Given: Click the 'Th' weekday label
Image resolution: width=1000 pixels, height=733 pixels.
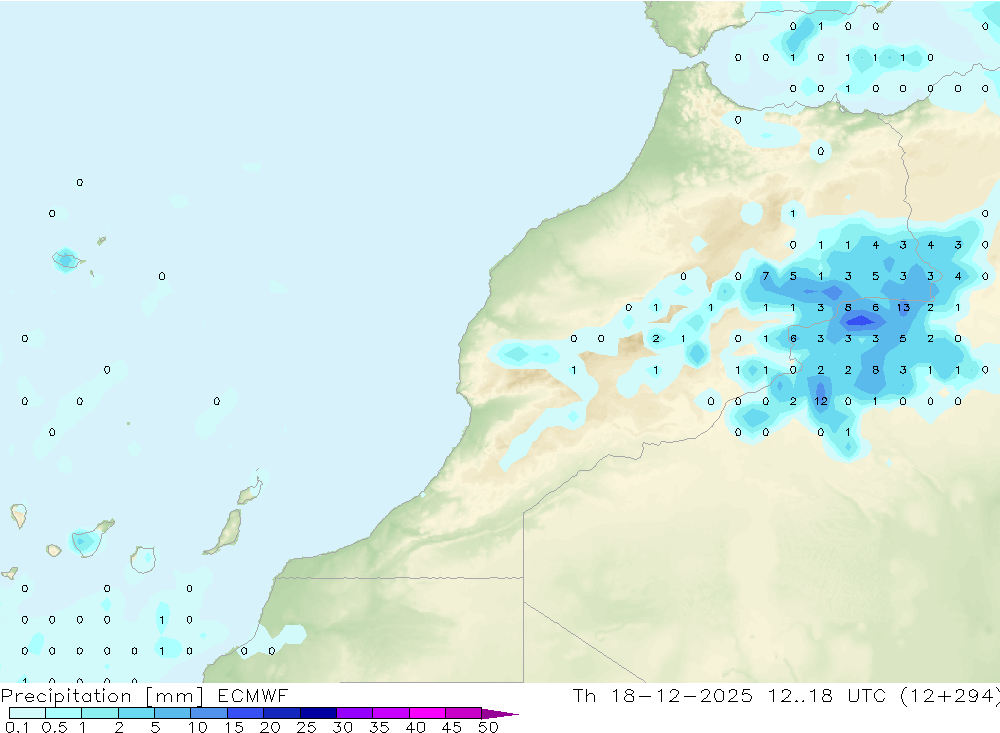Looking at the screenshot, I should coord(584,695).
